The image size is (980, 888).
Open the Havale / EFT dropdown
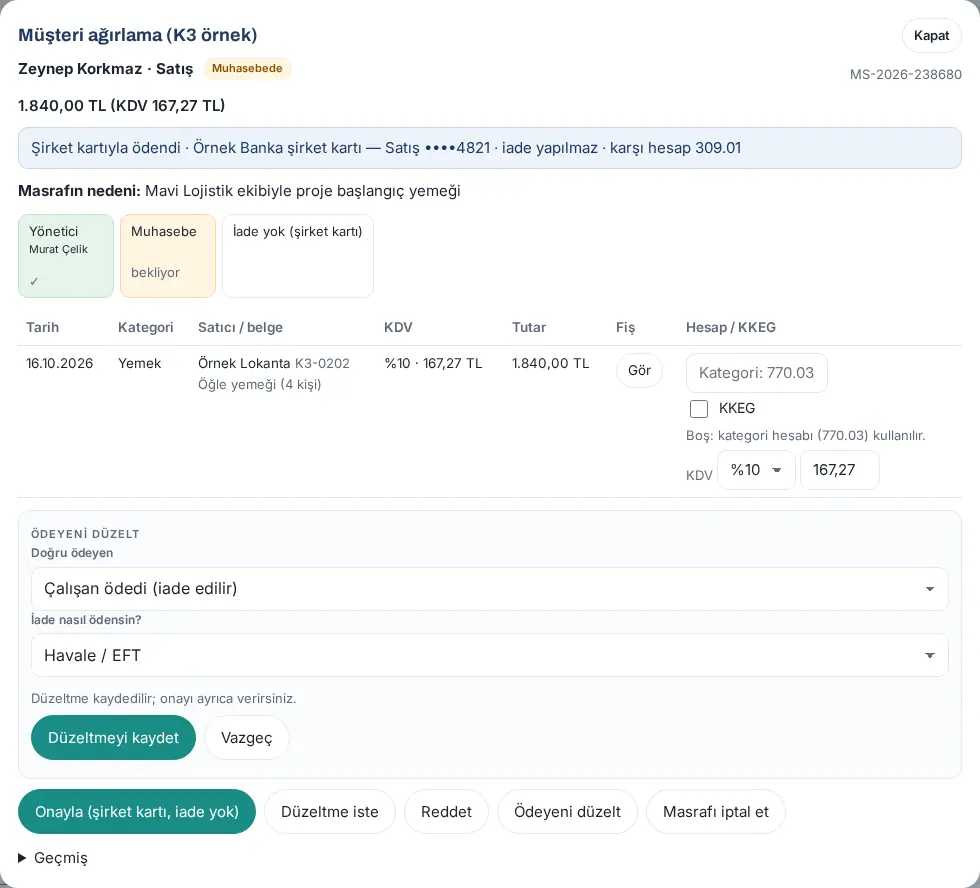[489, 655]
